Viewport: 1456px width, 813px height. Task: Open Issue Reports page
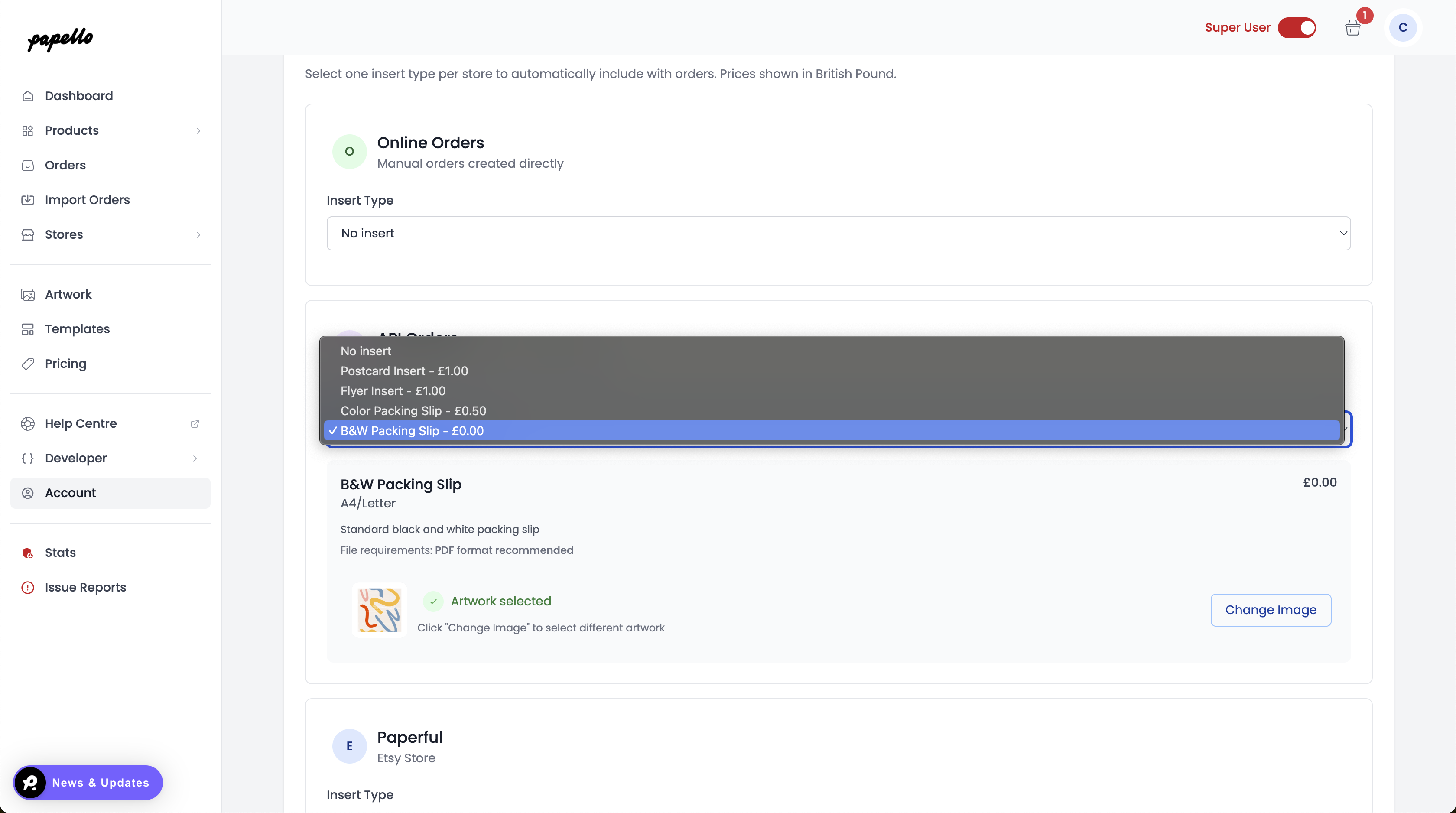[110, 587]
